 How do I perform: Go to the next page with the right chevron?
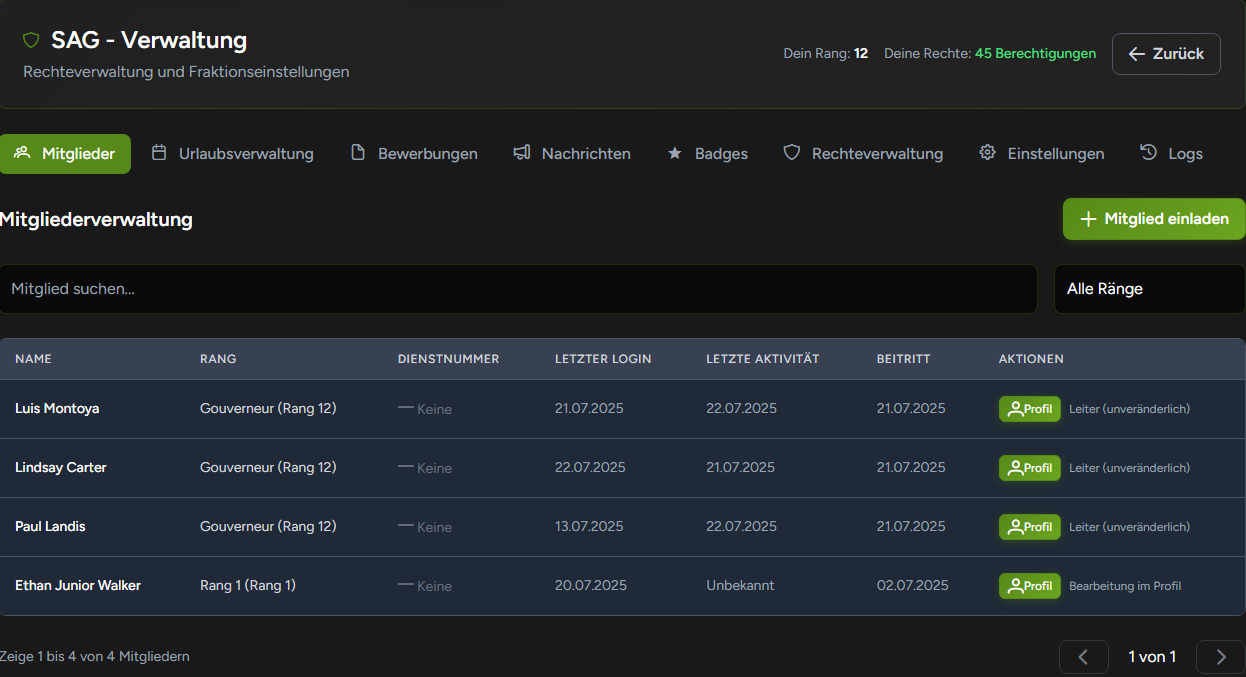pyautogui.click(x=1220, y=657)
